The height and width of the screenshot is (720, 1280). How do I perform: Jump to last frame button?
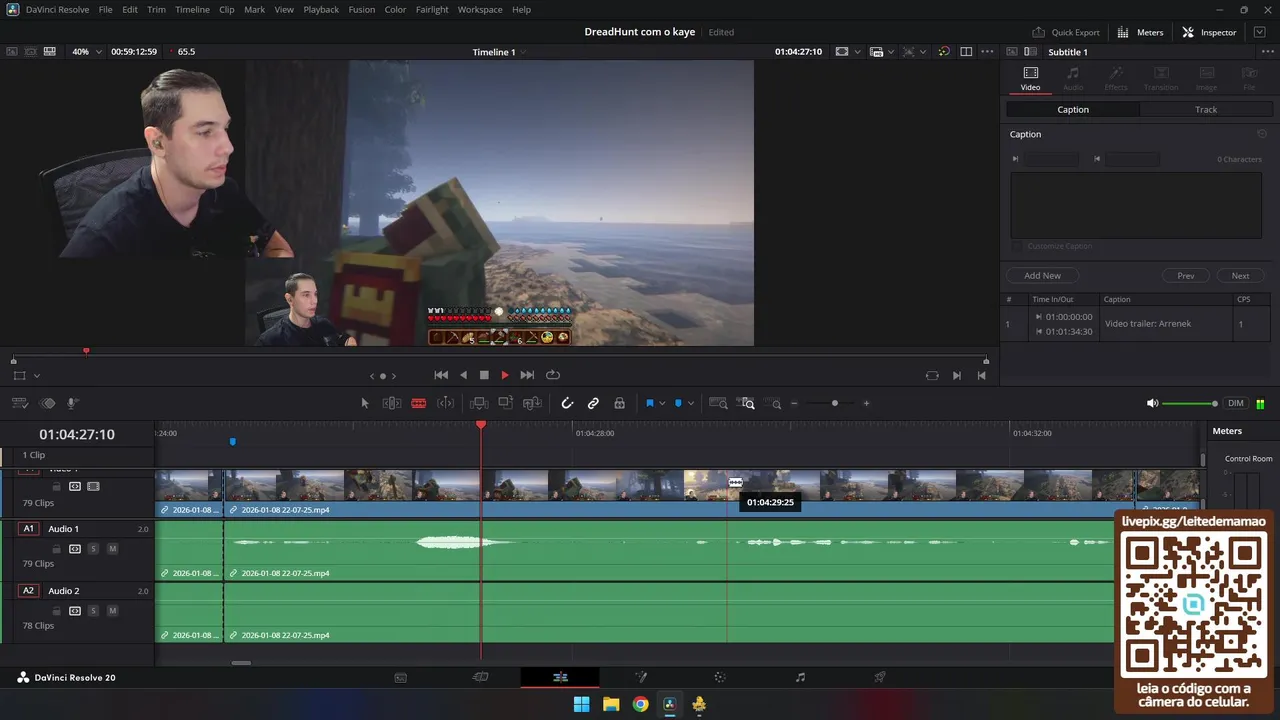(x=527, y=375)
